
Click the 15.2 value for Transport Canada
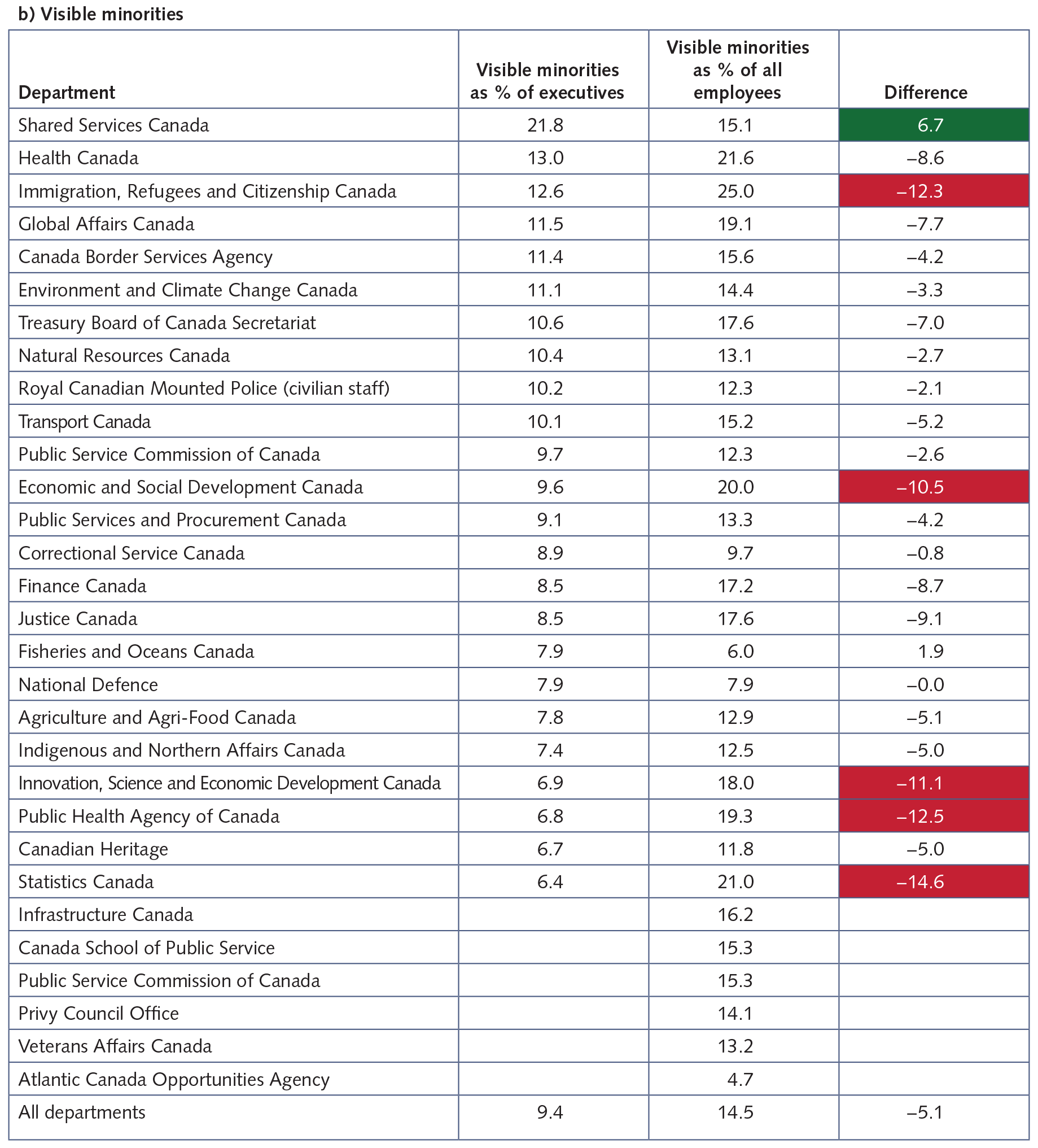click(x=736, y=421)
